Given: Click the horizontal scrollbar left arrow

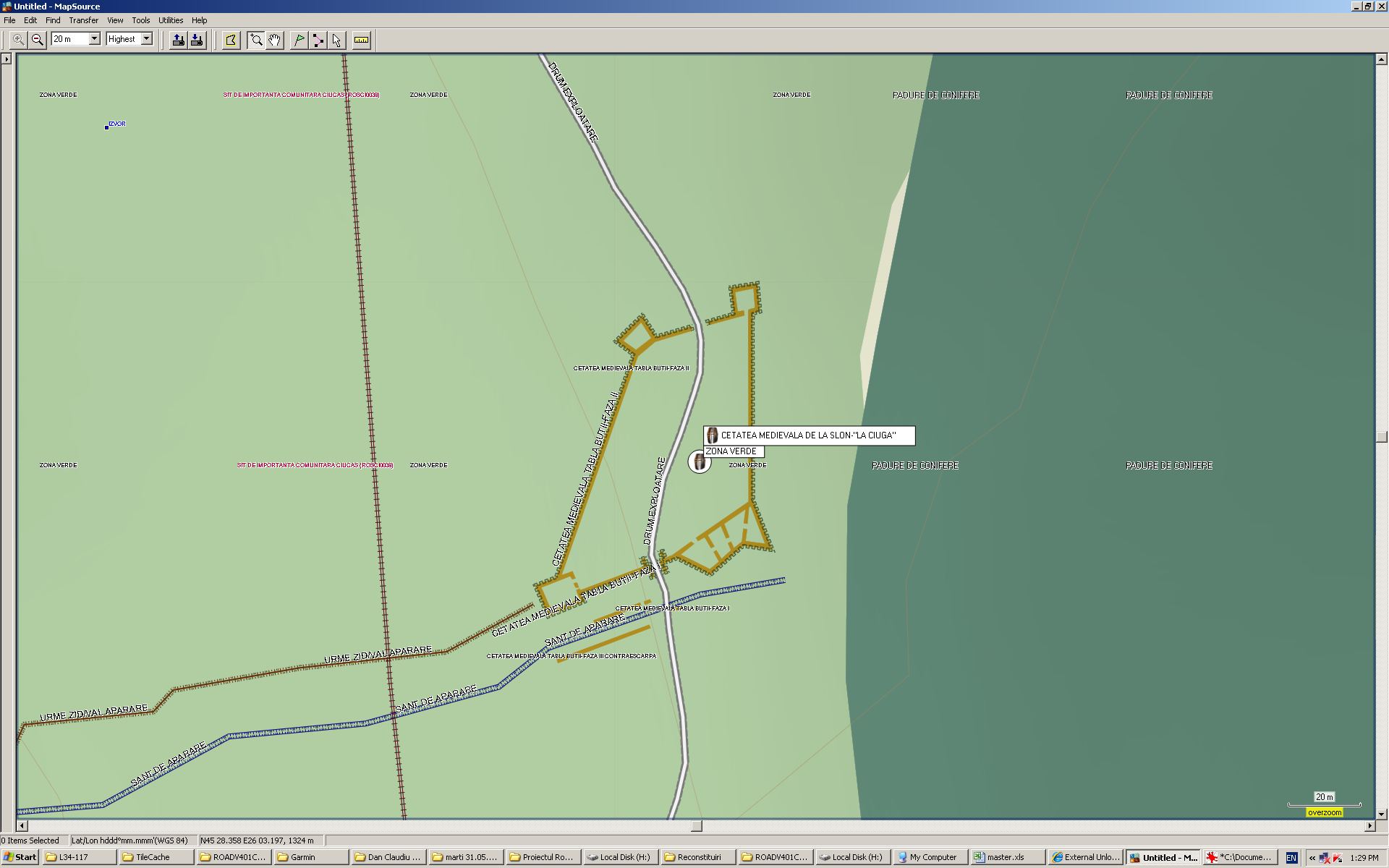Looking at the screenshot, I should coord(22,825).
